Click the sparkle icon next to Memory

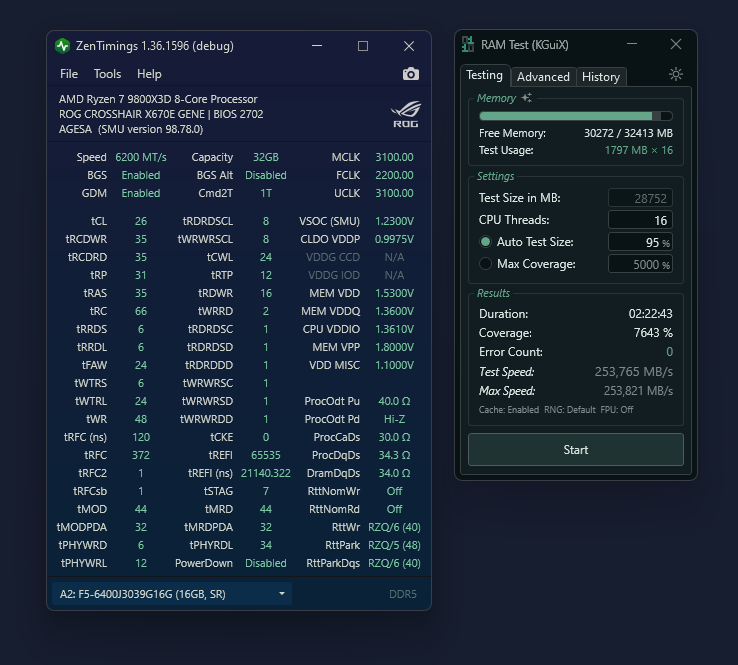[x=527, y=98]
